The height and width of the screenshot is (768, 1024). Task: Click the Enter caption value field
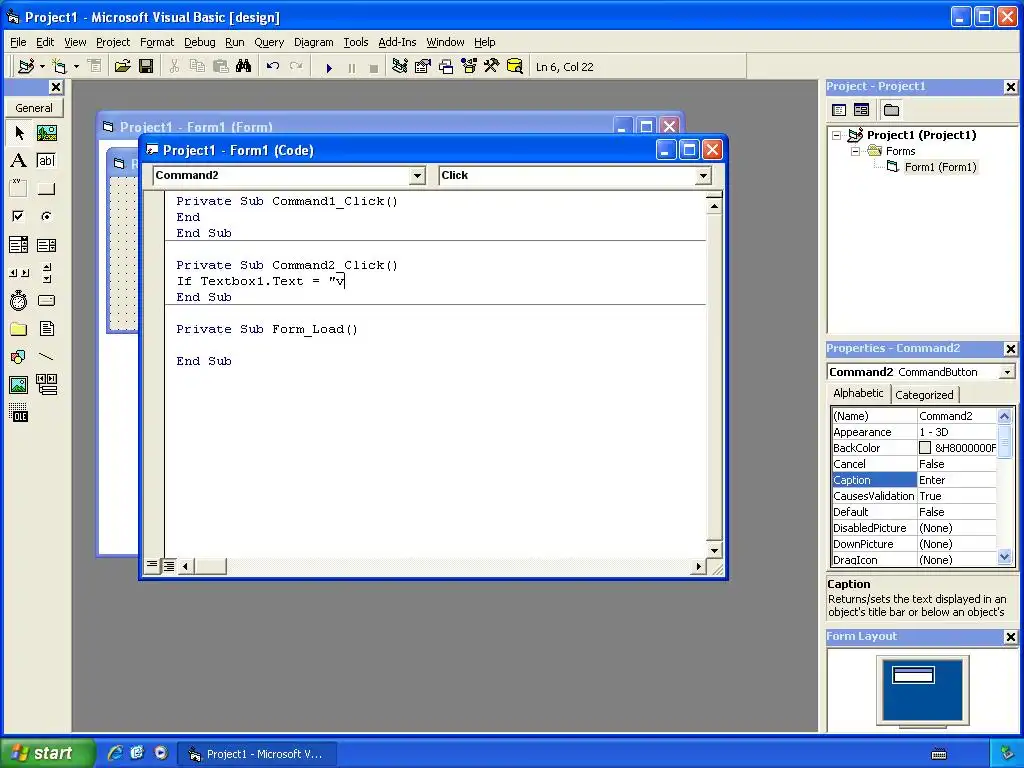tap(957, 480)
